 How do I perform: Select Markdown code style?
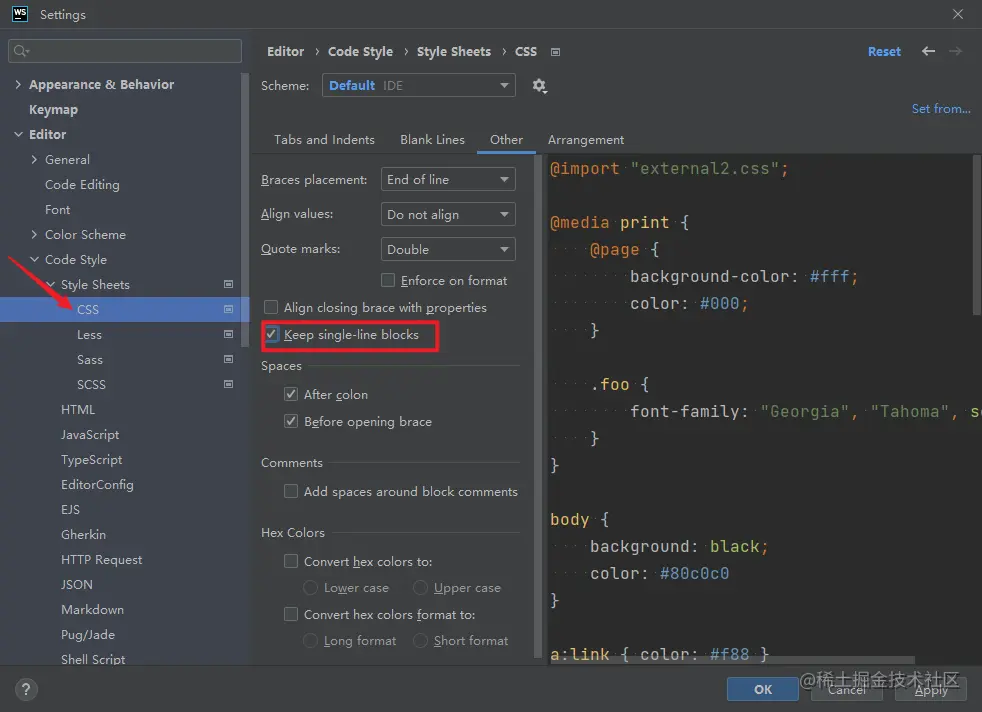pyautogui.click(x=92, y=609)
